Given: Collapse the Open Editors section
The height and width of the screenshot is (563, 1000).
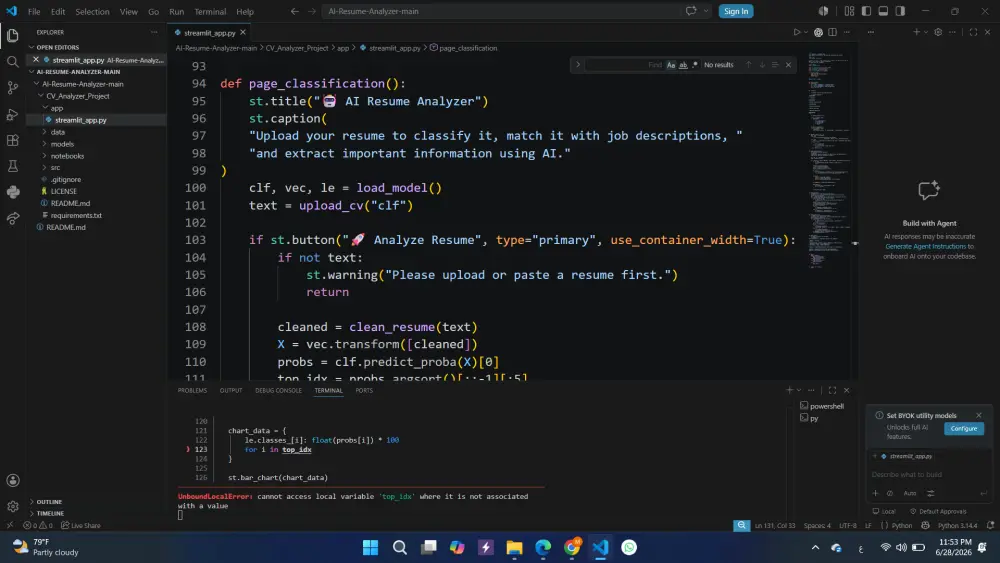Looking at the screenshot, I should 57,47.
